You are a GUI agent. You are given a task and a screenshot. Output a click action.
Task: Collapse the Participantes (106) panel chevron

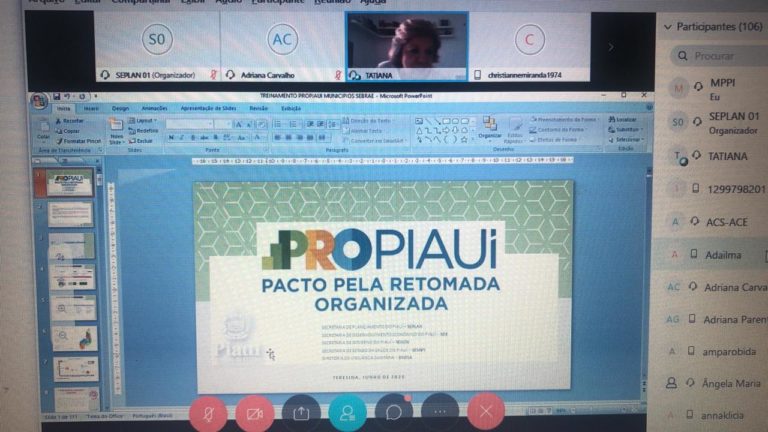click(x=668, y=27)
